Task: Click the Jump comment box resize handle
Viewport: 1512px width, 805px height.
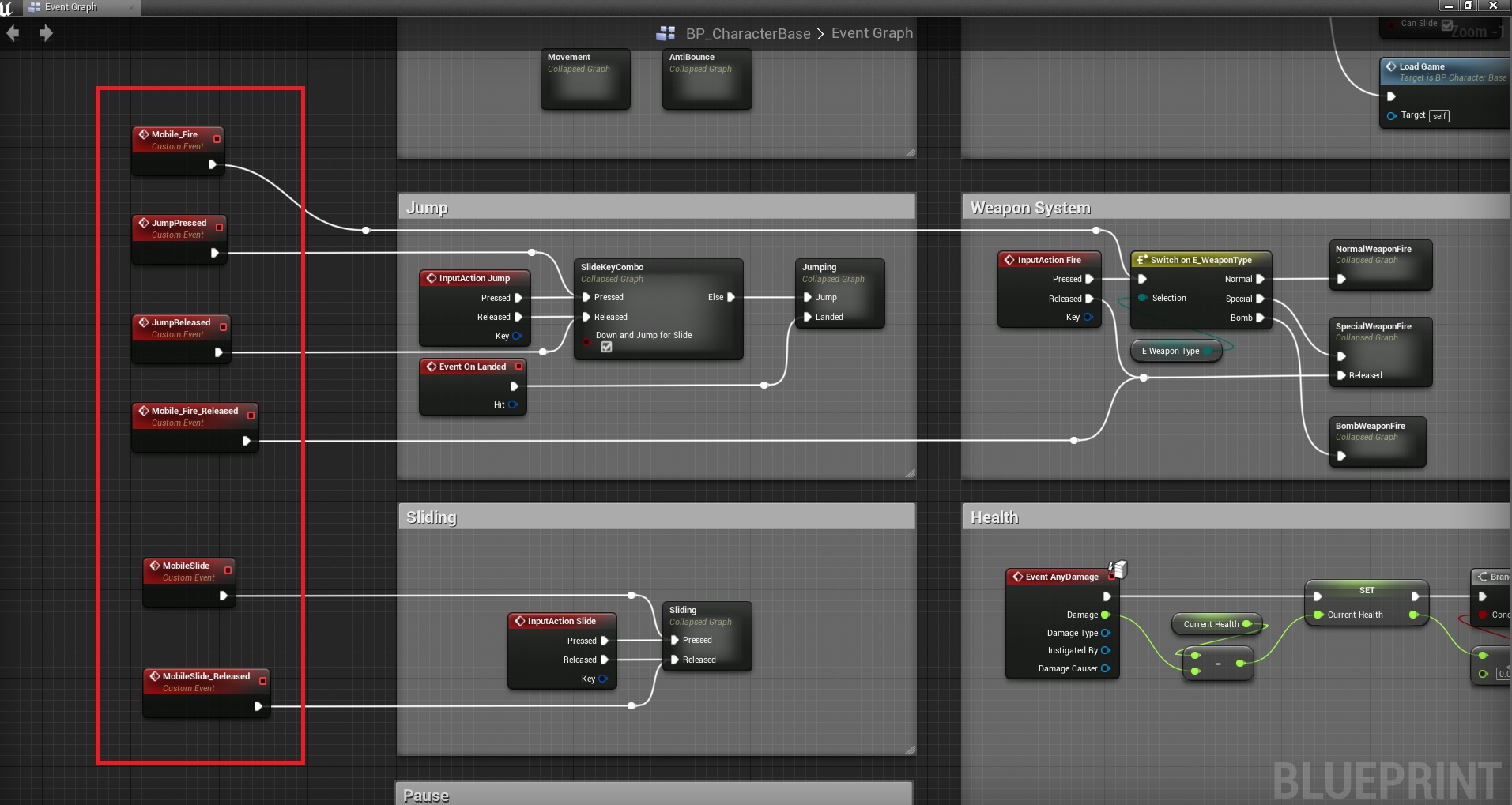Action: pos(910,473)
